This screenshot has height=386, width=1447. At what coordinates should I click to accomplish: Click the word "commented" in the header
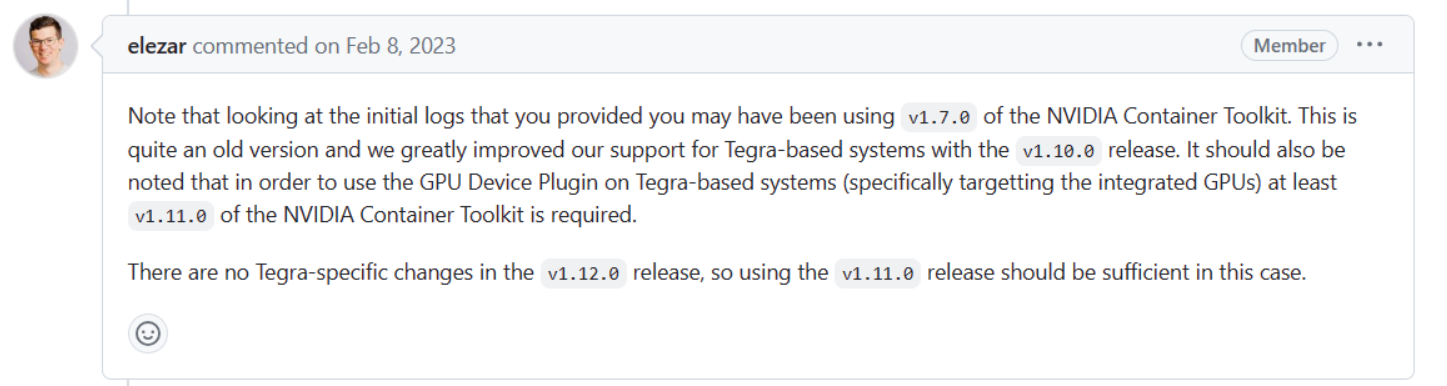[x=250, y=46]
